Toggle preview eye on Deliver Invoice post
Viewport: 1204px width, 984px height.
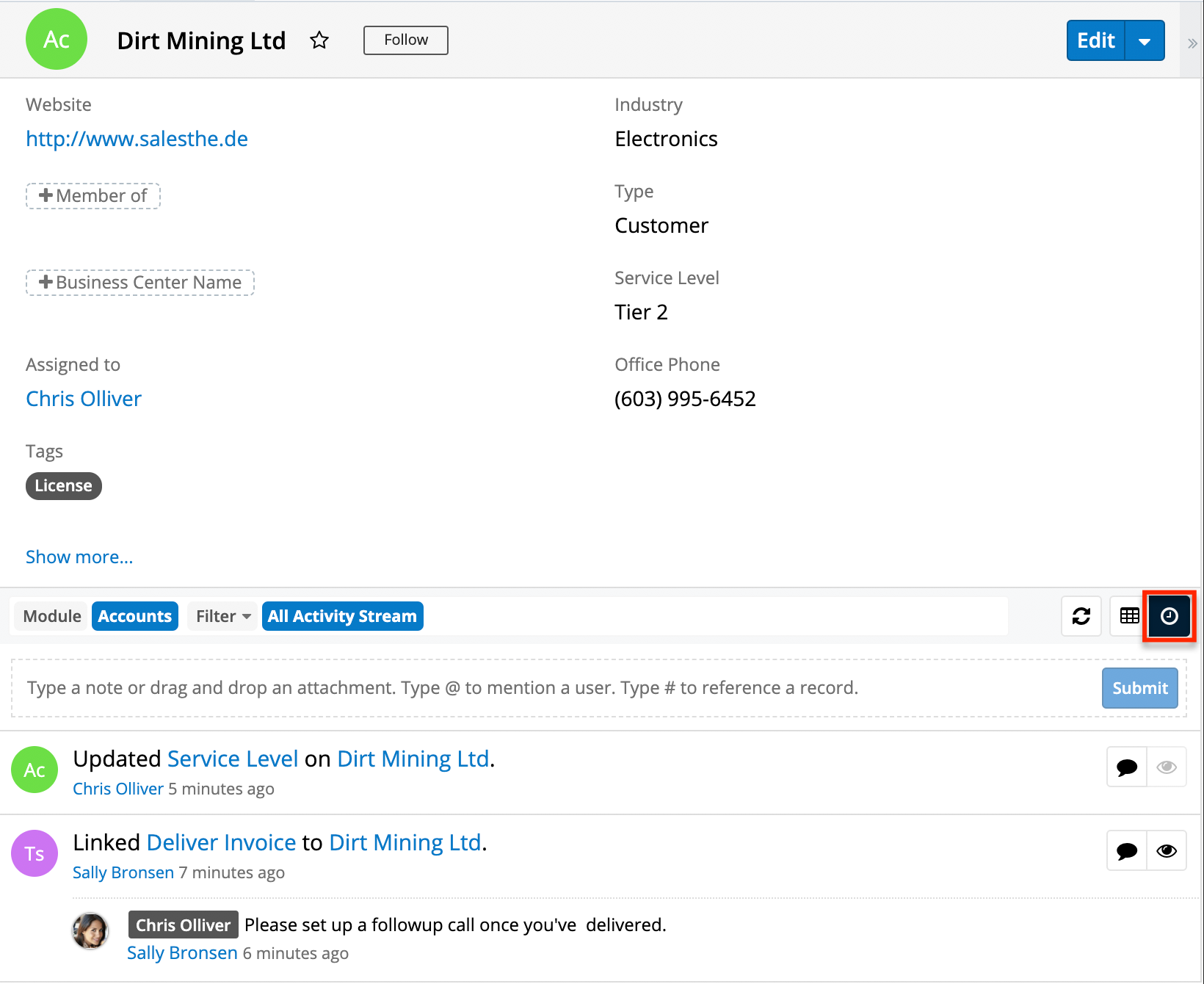1167,851
